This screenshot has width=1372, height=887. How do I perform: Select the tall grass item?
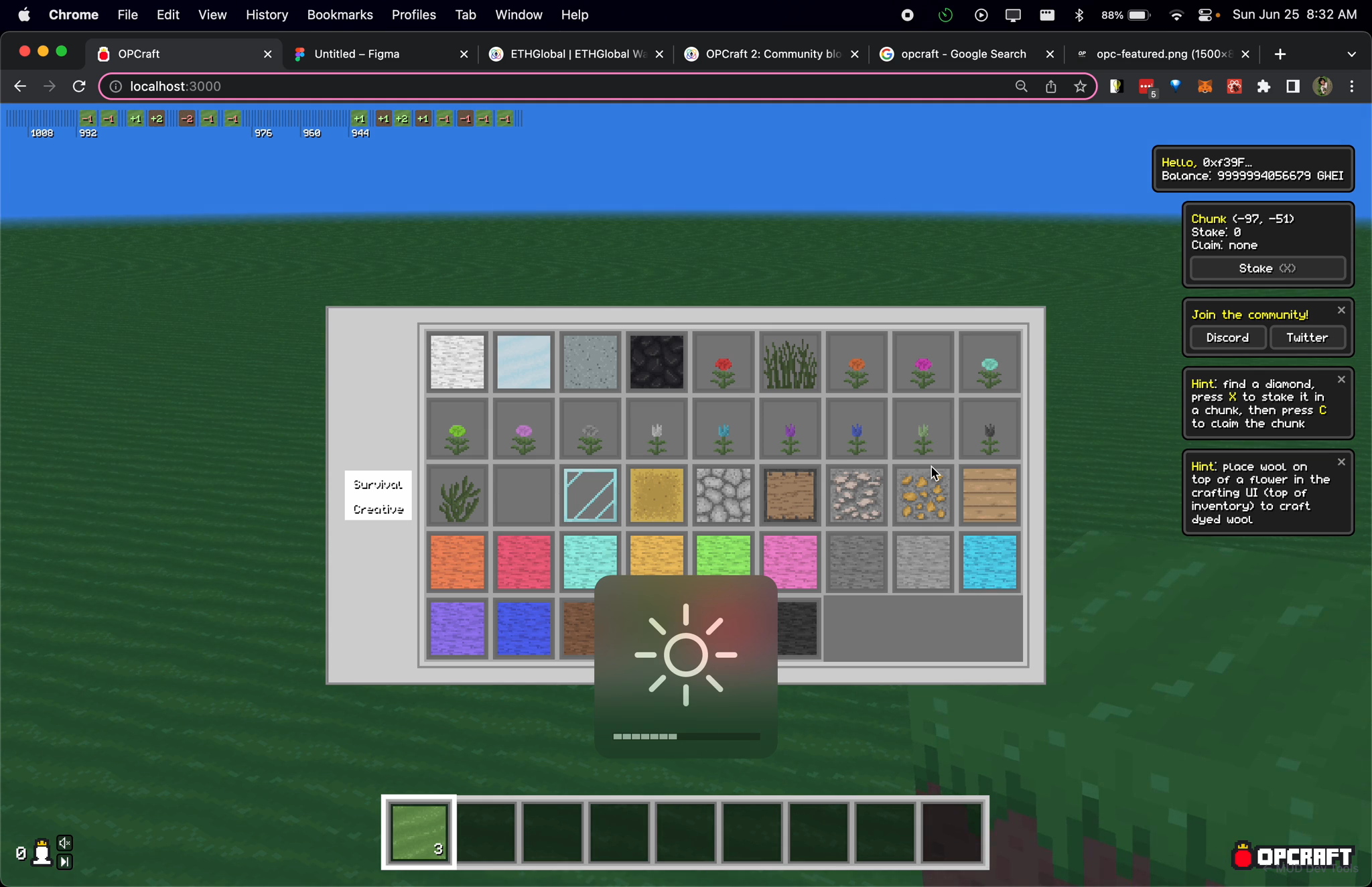point(790,362)
